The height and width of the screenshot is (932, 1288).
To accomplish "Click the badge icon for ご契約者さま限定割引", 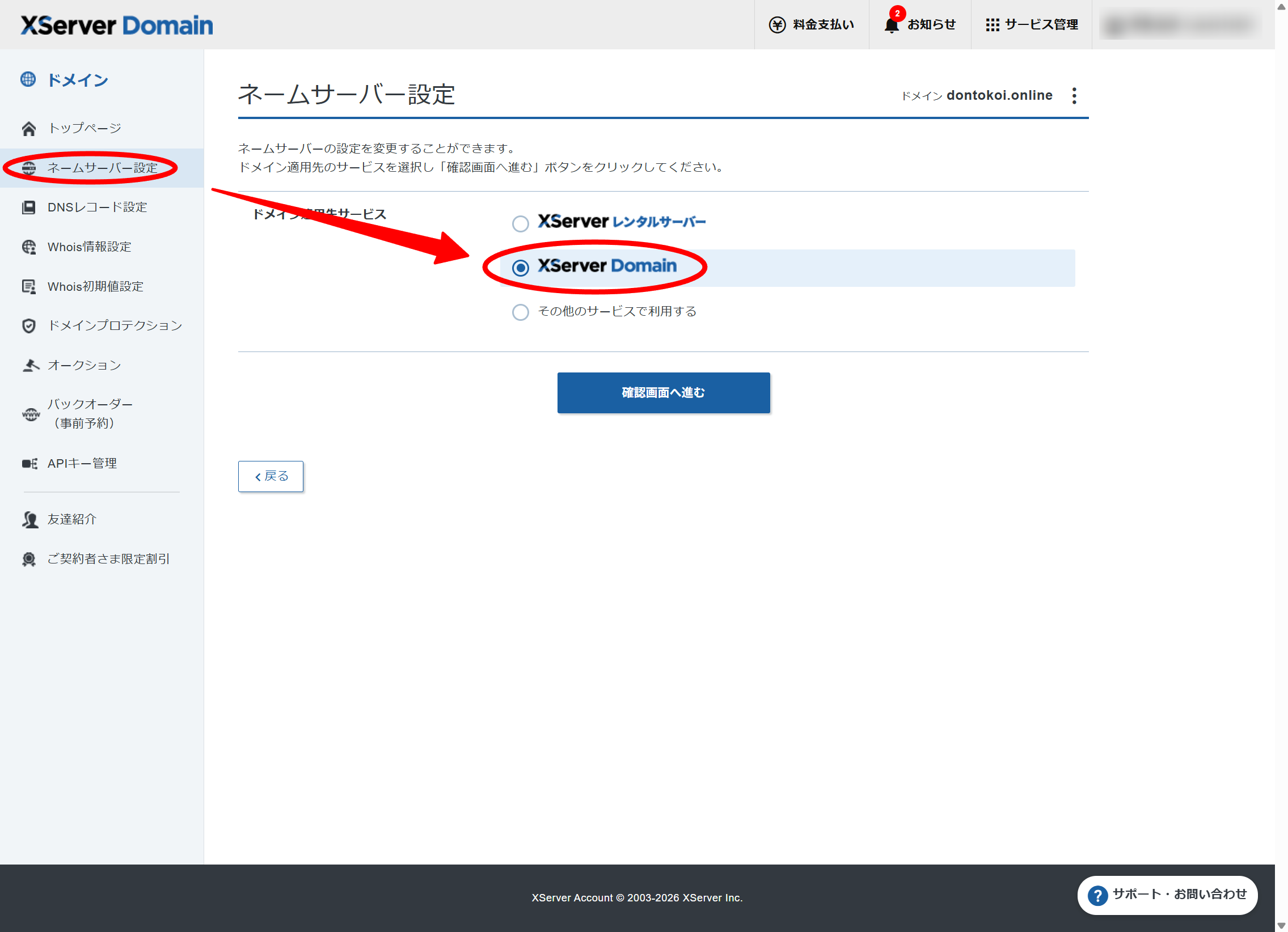I will tap(29, 559).
